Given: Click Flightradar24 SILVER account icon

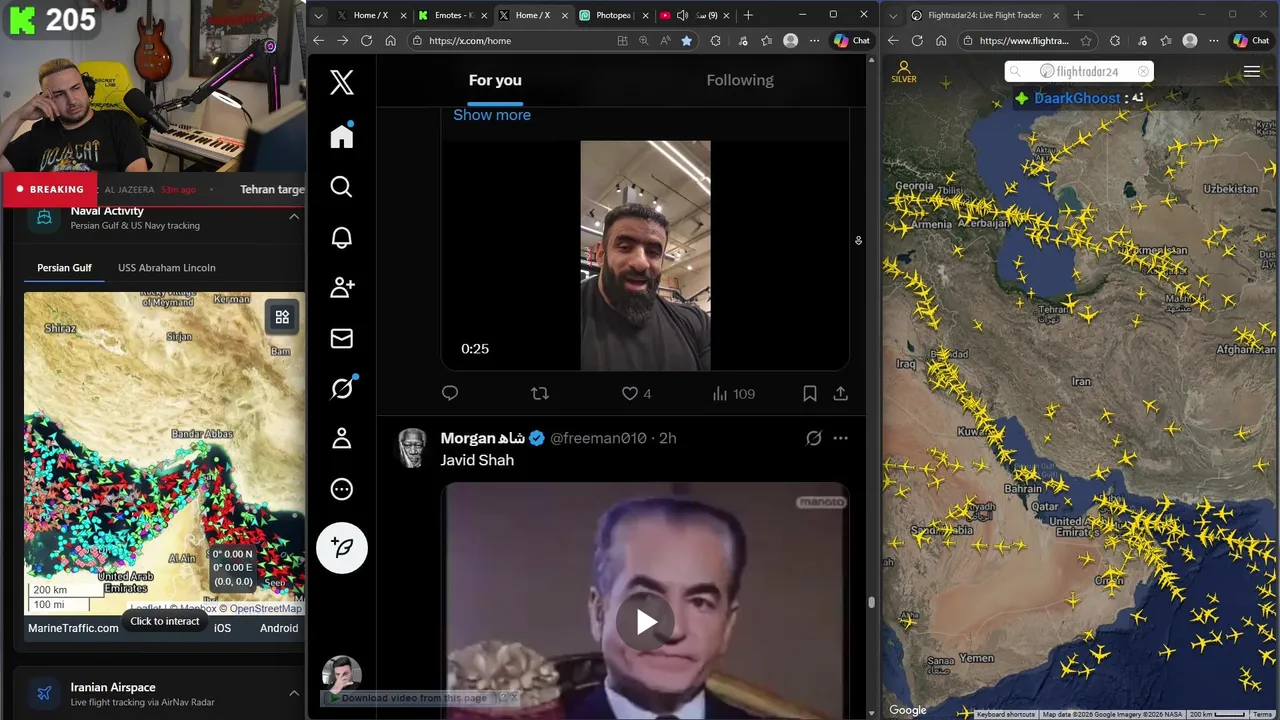Looking at the screenshot, I should click(x=904, y=71).
